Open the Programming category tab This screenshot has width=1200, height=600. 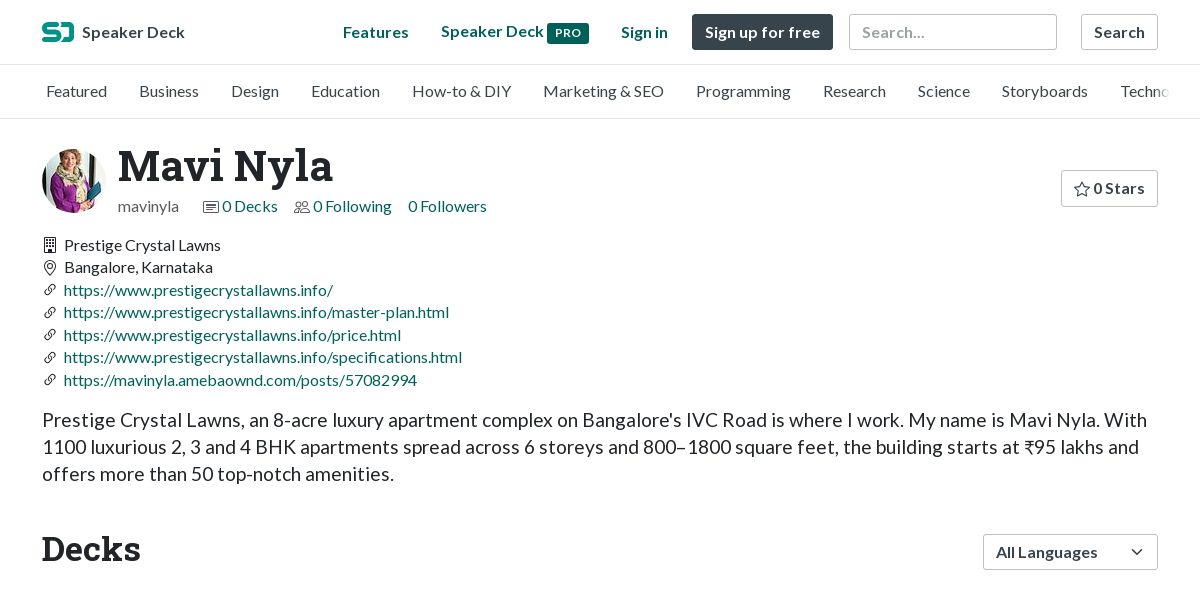coord(743,92)
